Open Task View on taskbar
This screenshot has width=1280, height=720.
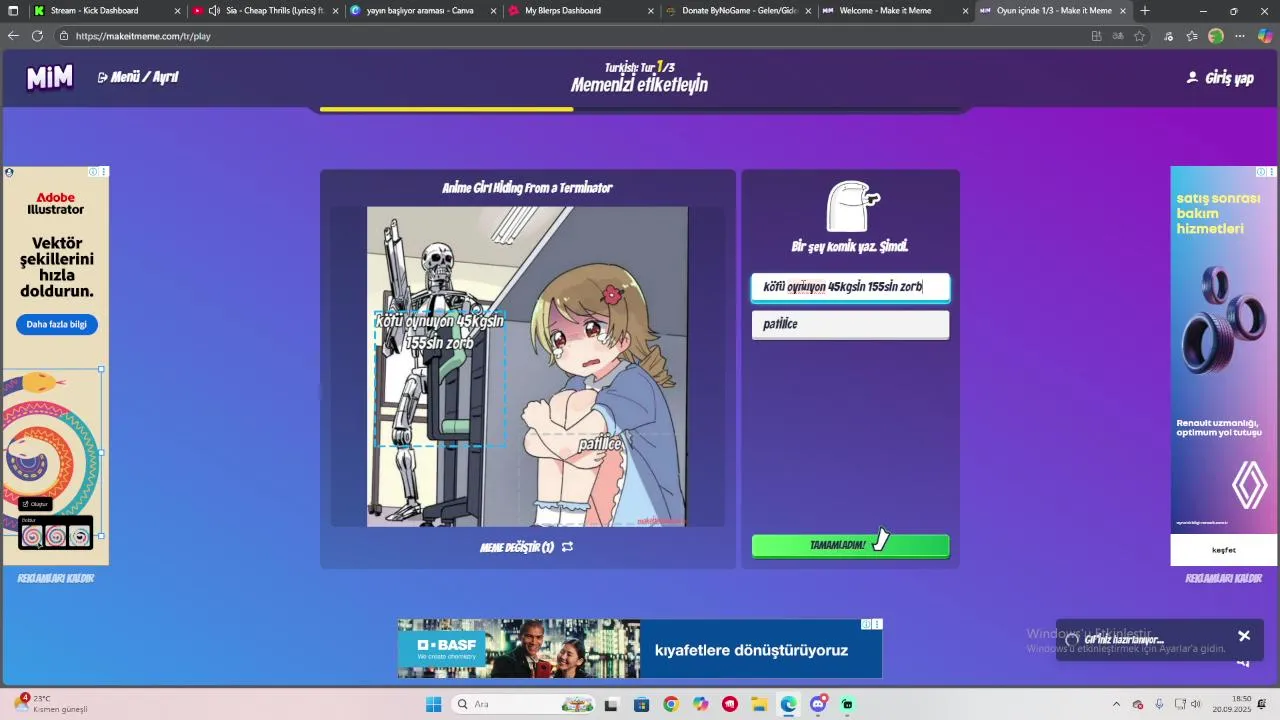(611, 704)
